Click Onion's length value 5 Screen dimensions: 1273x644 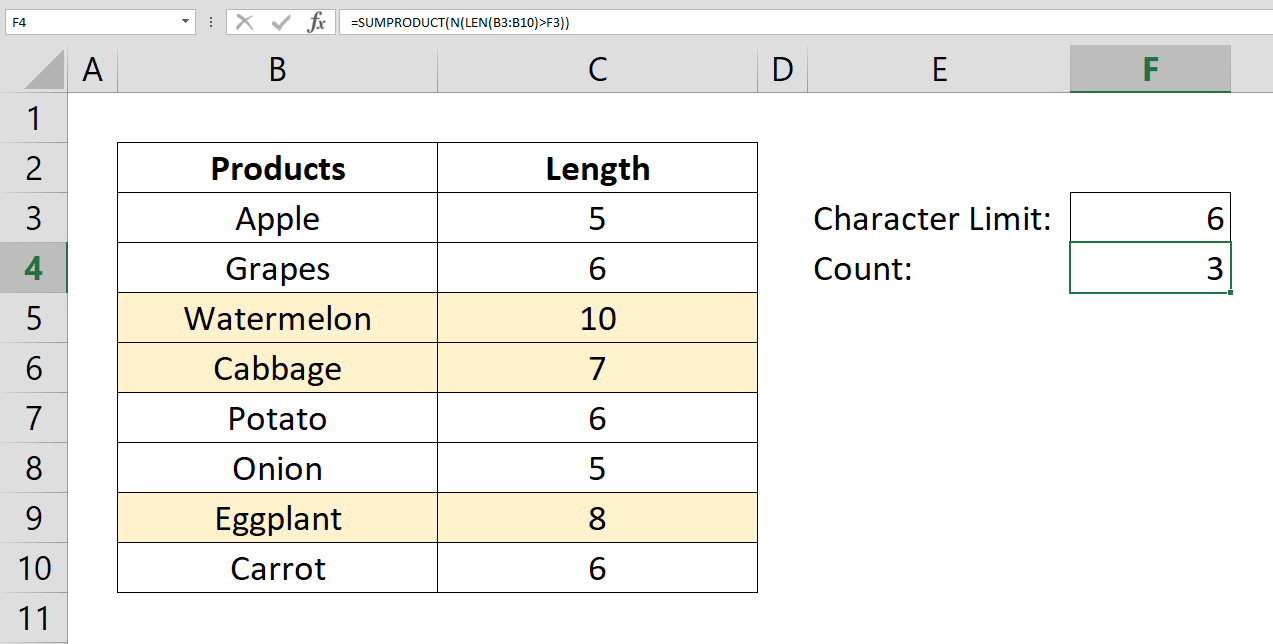598,468
